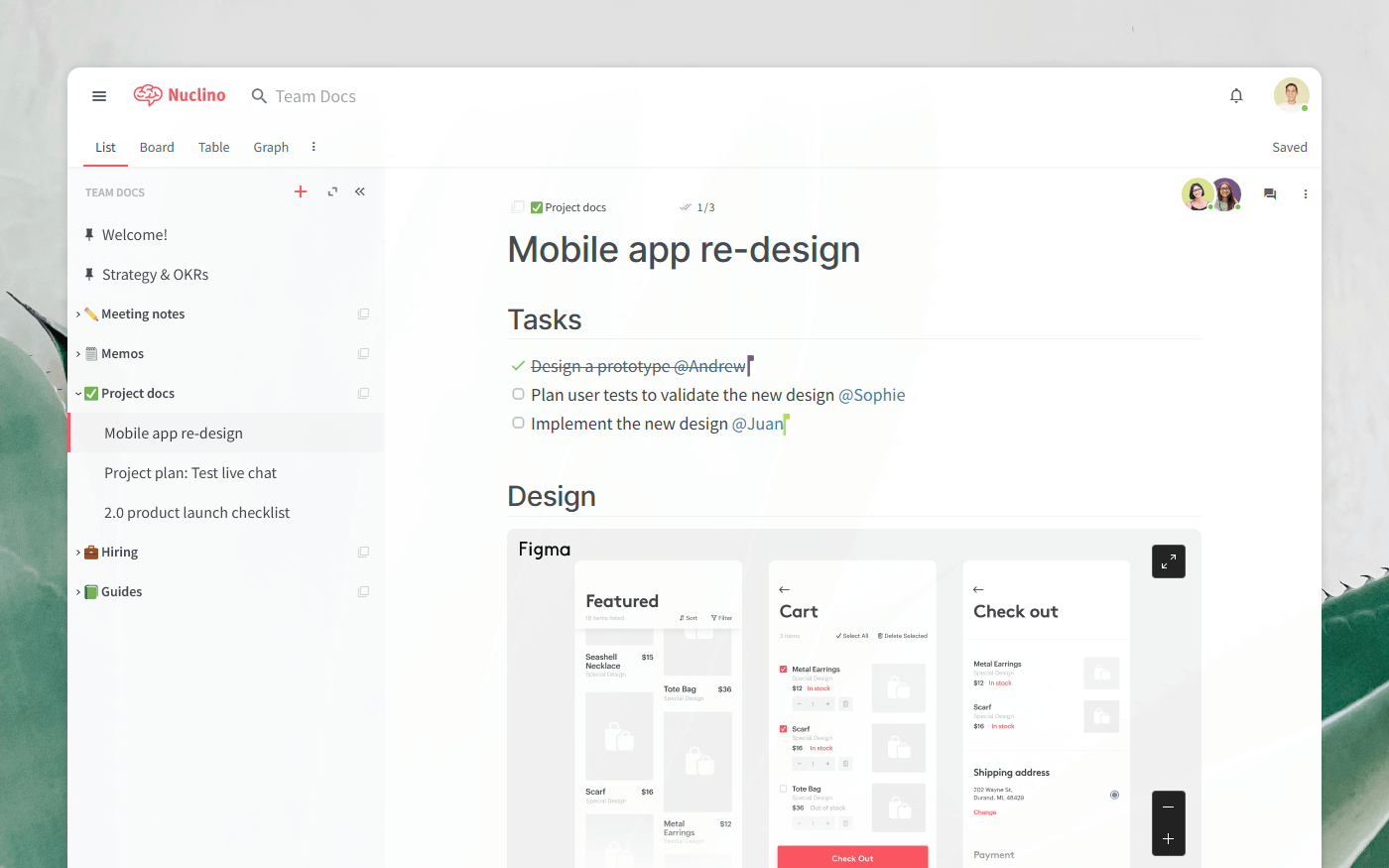
Task: Click the Change address link
Action: [x=985, y=812]
